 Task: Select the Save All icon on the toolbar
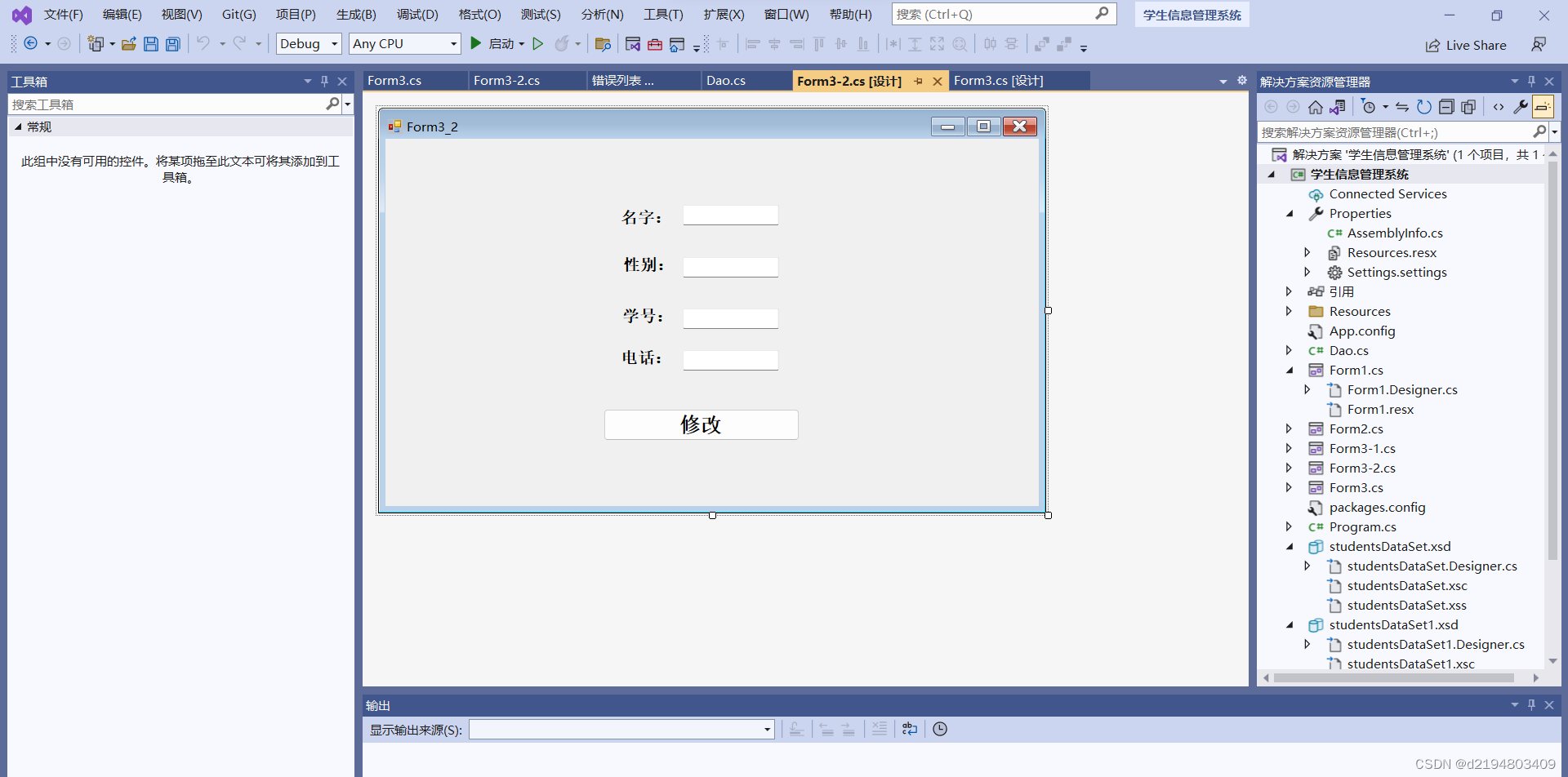pyautogui.click(x=172, y=43)
